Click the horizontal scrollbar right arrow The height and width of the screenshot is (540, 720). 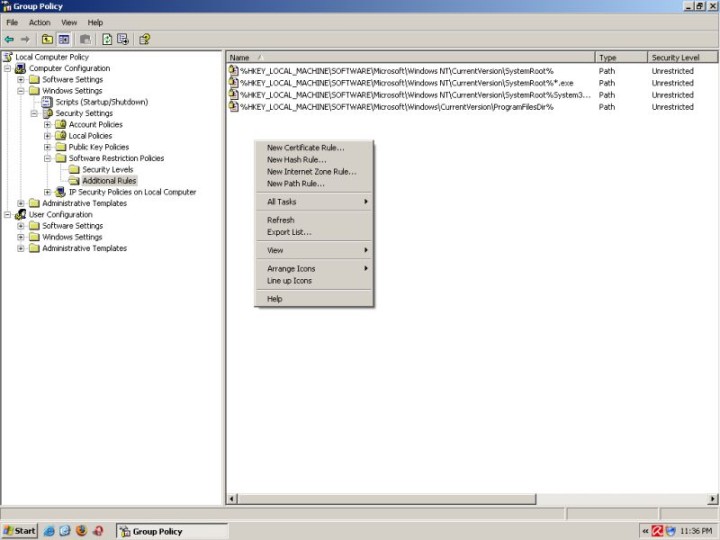click(x=713, y=499)
